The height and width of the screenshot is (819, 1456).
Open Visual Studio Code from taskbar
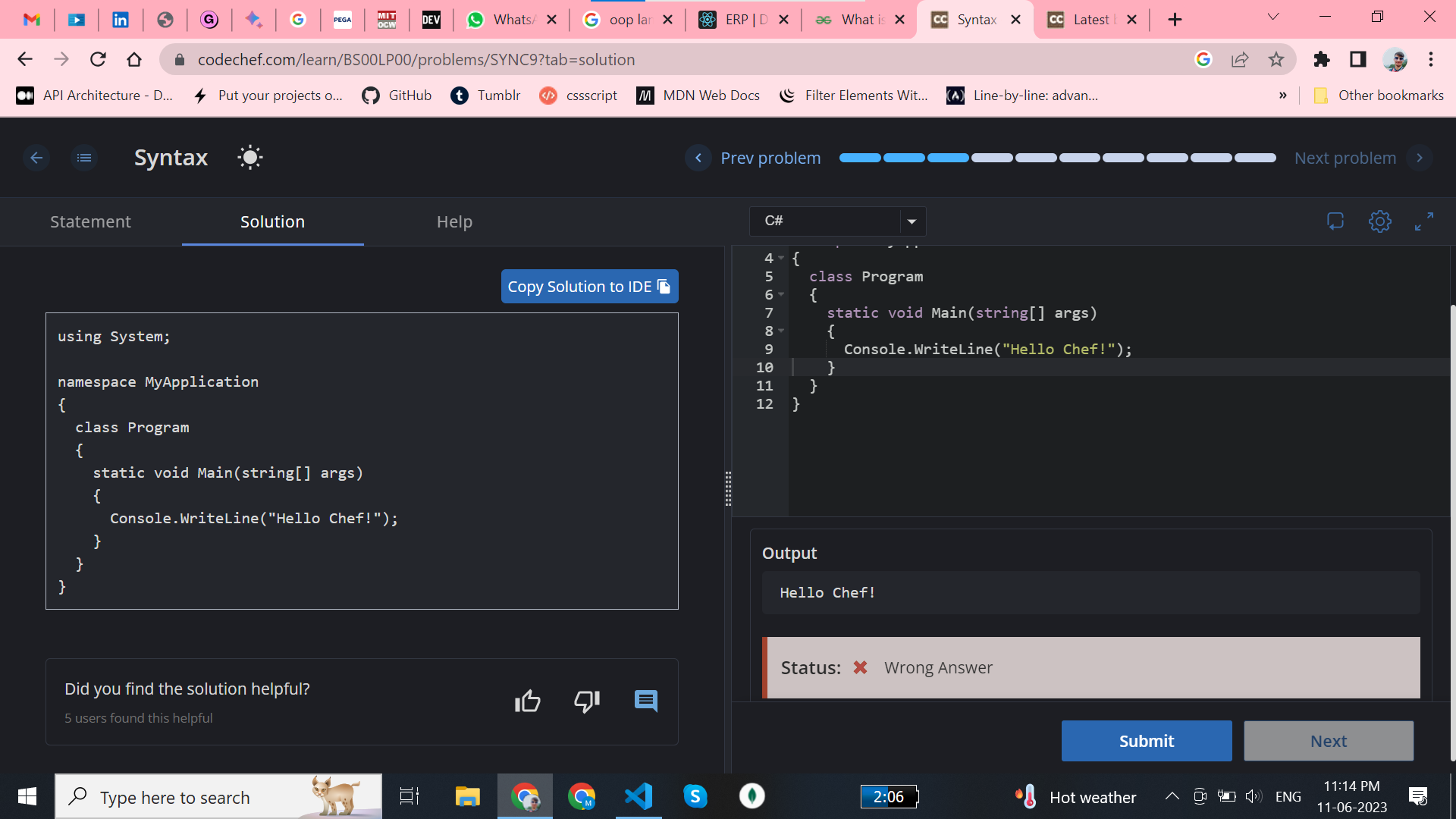(638, 796)
